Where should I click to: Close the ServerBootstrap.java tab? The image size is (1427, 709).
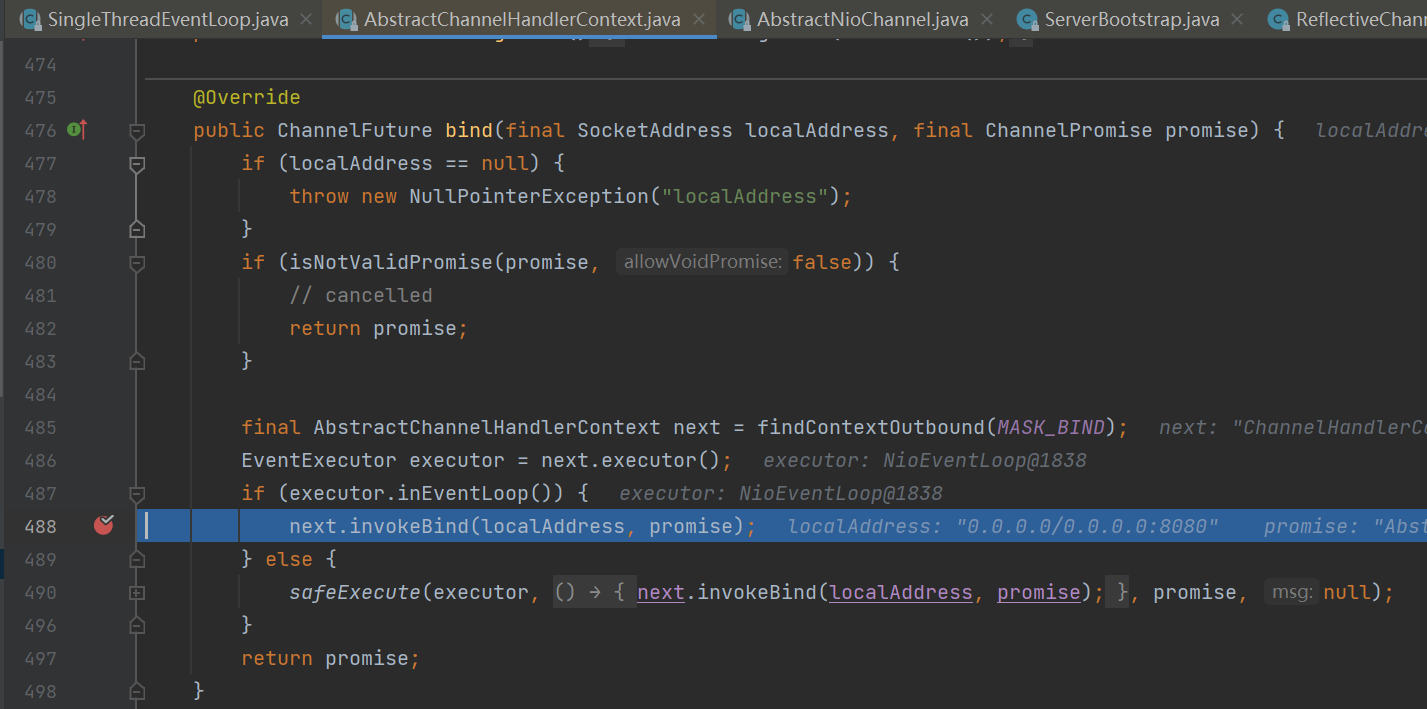coord(1237,19)
